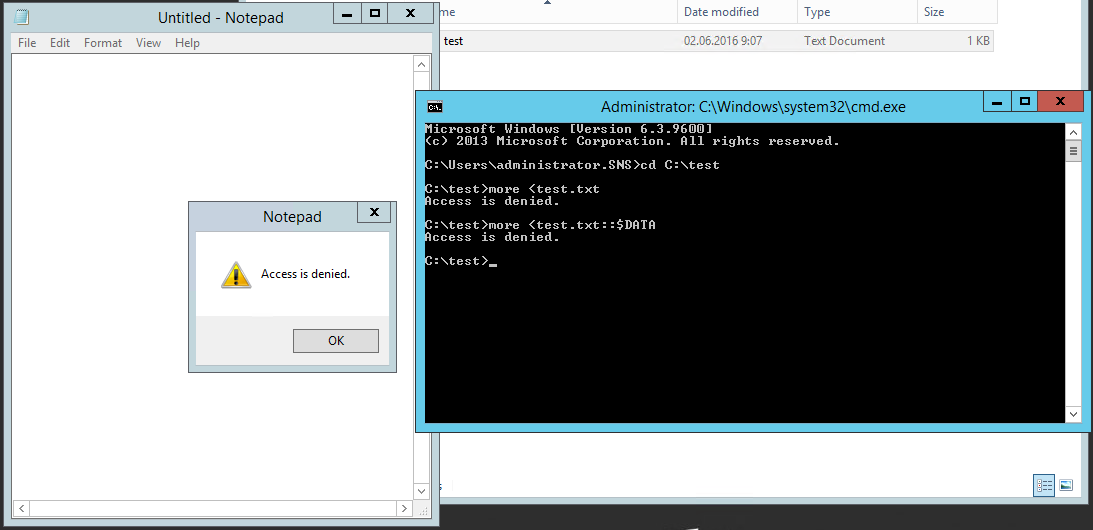1093x530 pixels.
Task: Minimize the Untitled - Notepad window
Action: point(346,13)
